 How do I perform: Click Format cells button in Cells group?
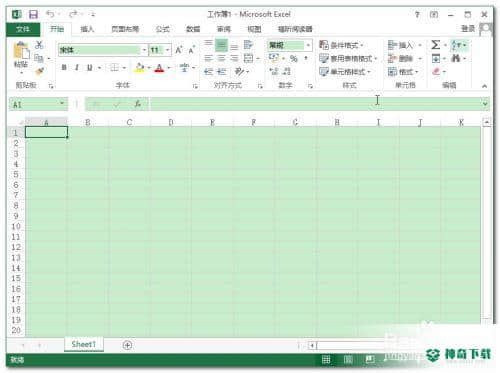[403, 71]
